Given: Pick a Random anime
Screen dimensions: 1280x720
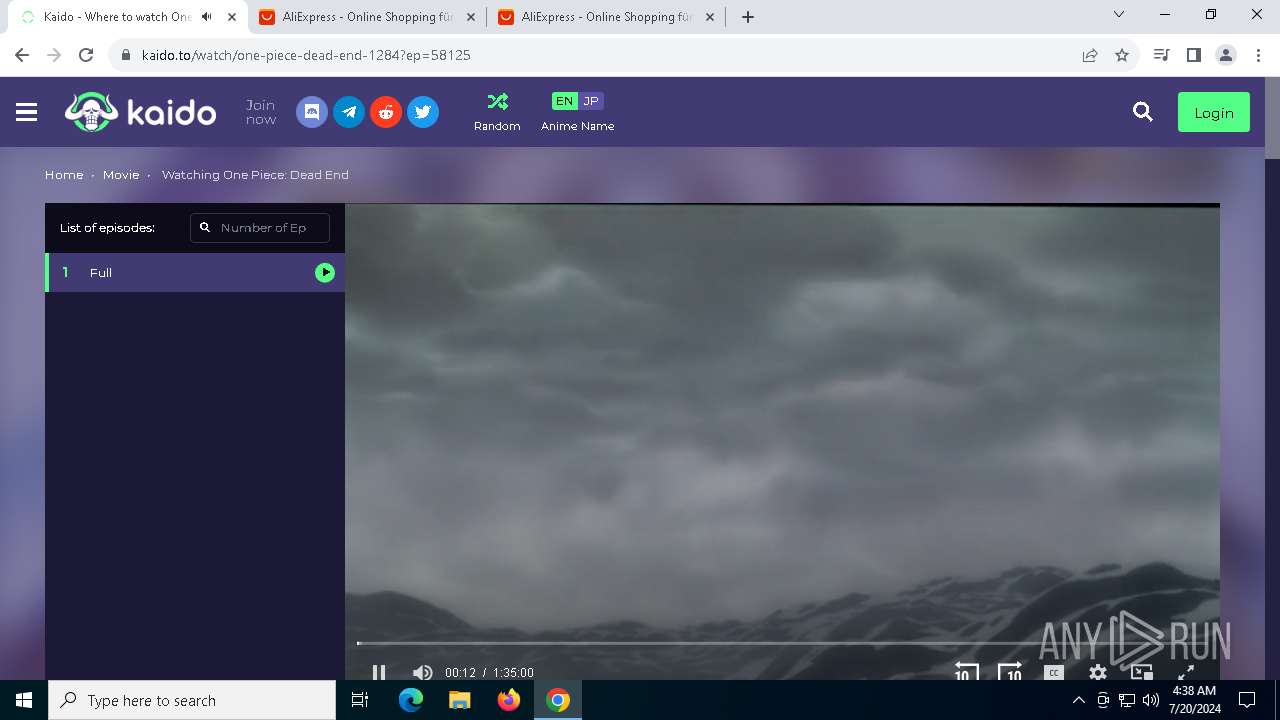Looking at the screenshot, I should click(x=497, y=112).
